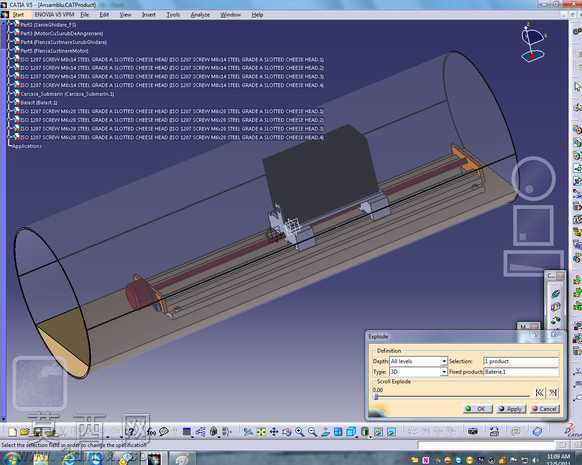Click the Swap Visible Space icon
Image resolution: width=582 pixels, height=465 pixels.
(x=391, y=432)
